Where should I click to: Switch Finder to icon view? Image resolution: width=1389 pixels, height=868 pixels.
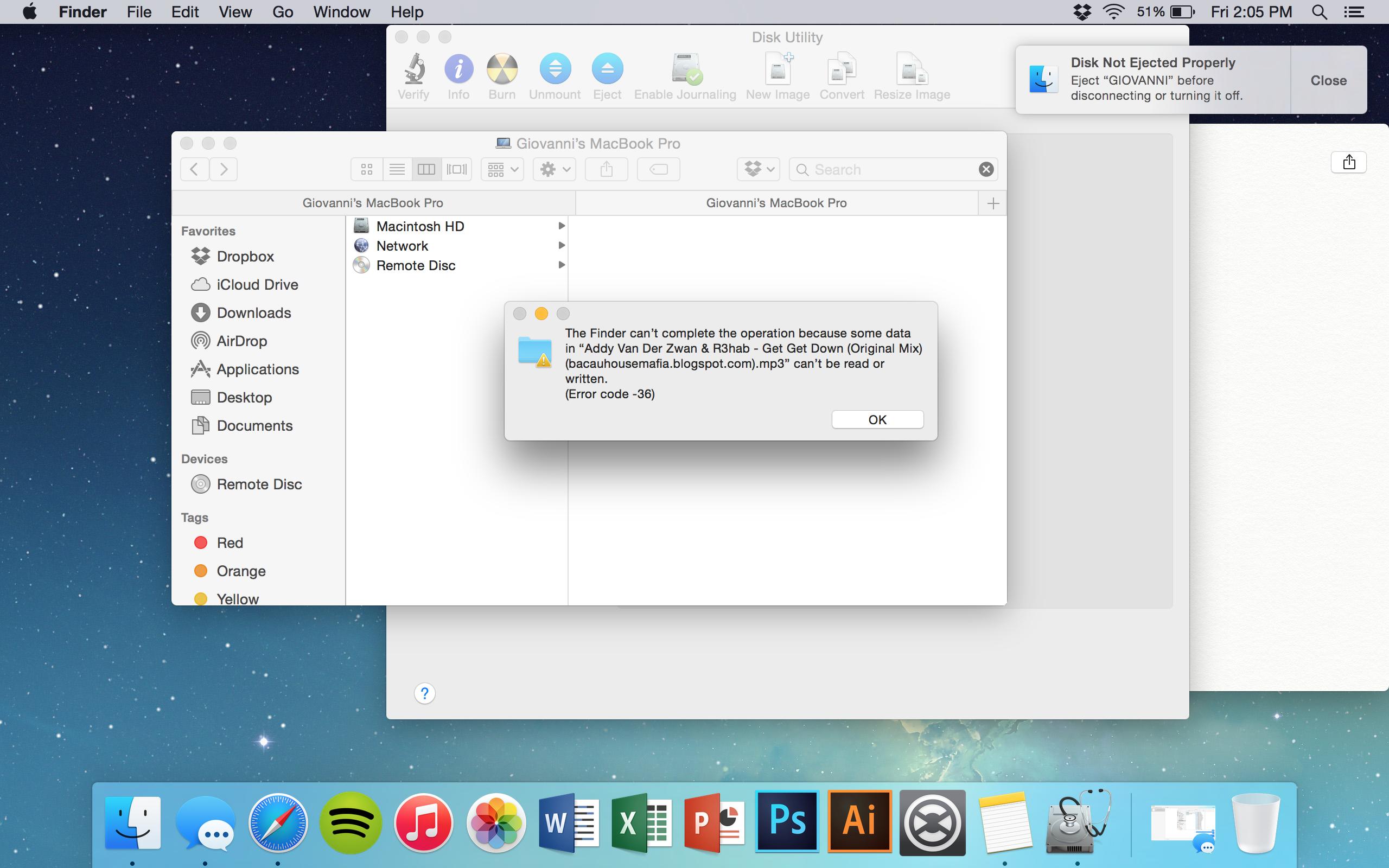pos(367,169)
